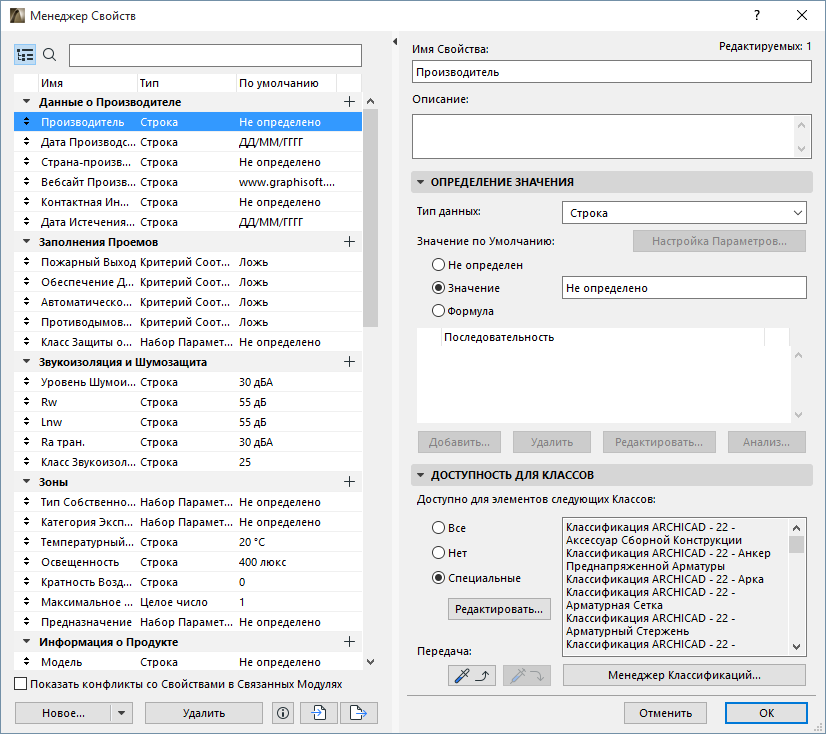The height and width of the screenshot is (734, 826).
Task: Collapse the ДОСТУПНОСТЬ ДЛЯ КЛАССОВ section
Action: click(x=420, y=475)
